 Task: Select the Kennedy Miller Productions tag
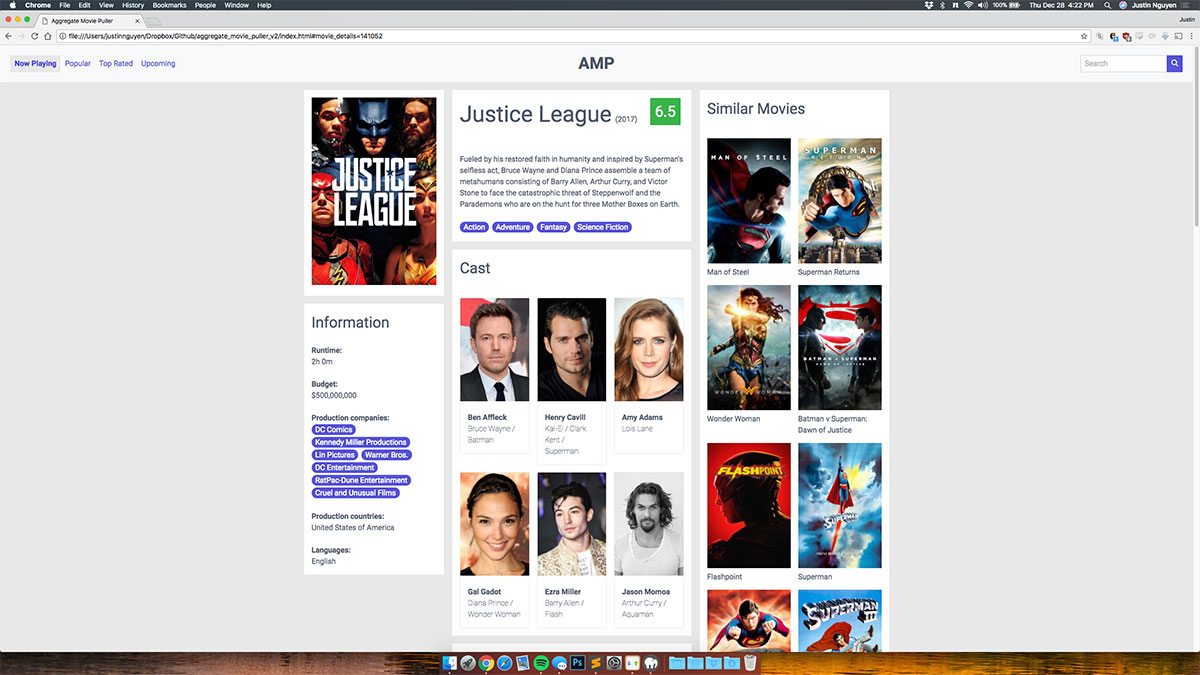360,442
